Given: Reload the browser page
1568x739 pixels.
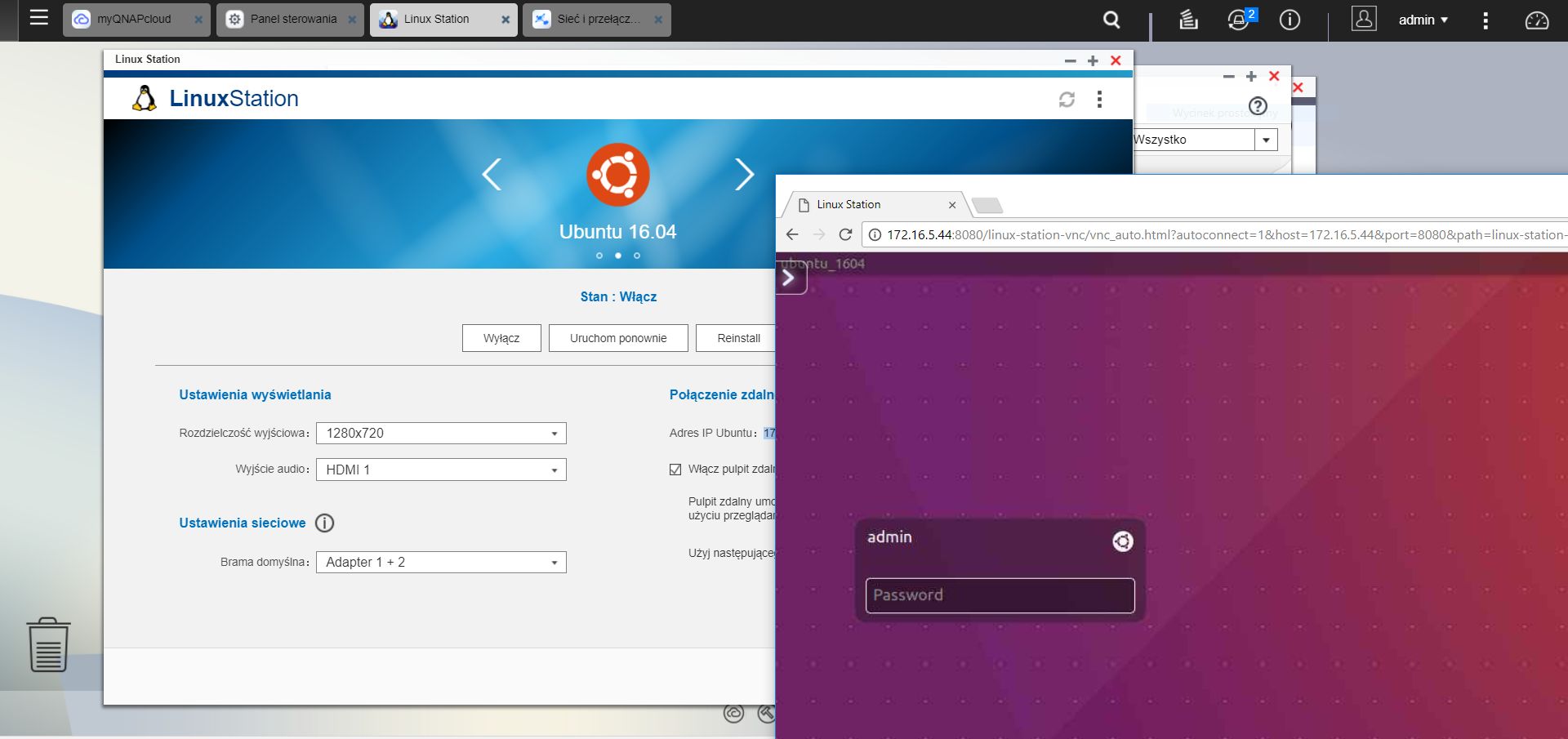Looking at the screenshot, I should (846, 234).
